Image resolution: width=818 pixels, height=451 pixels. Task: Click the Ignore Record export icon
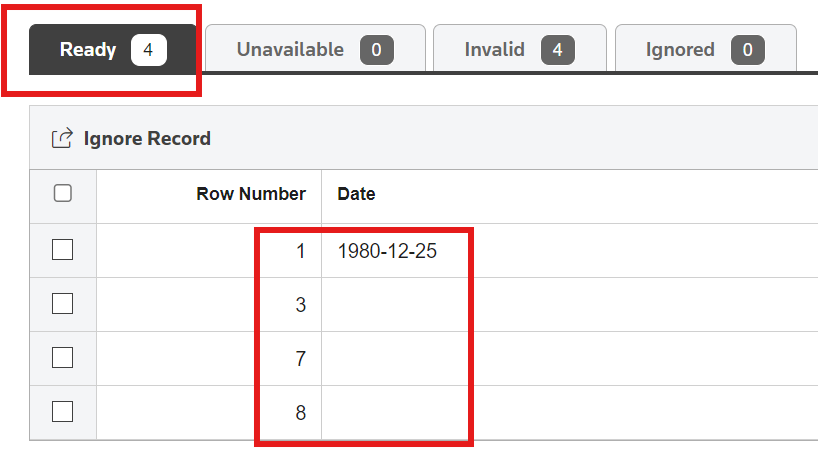(x=62, y=139)
